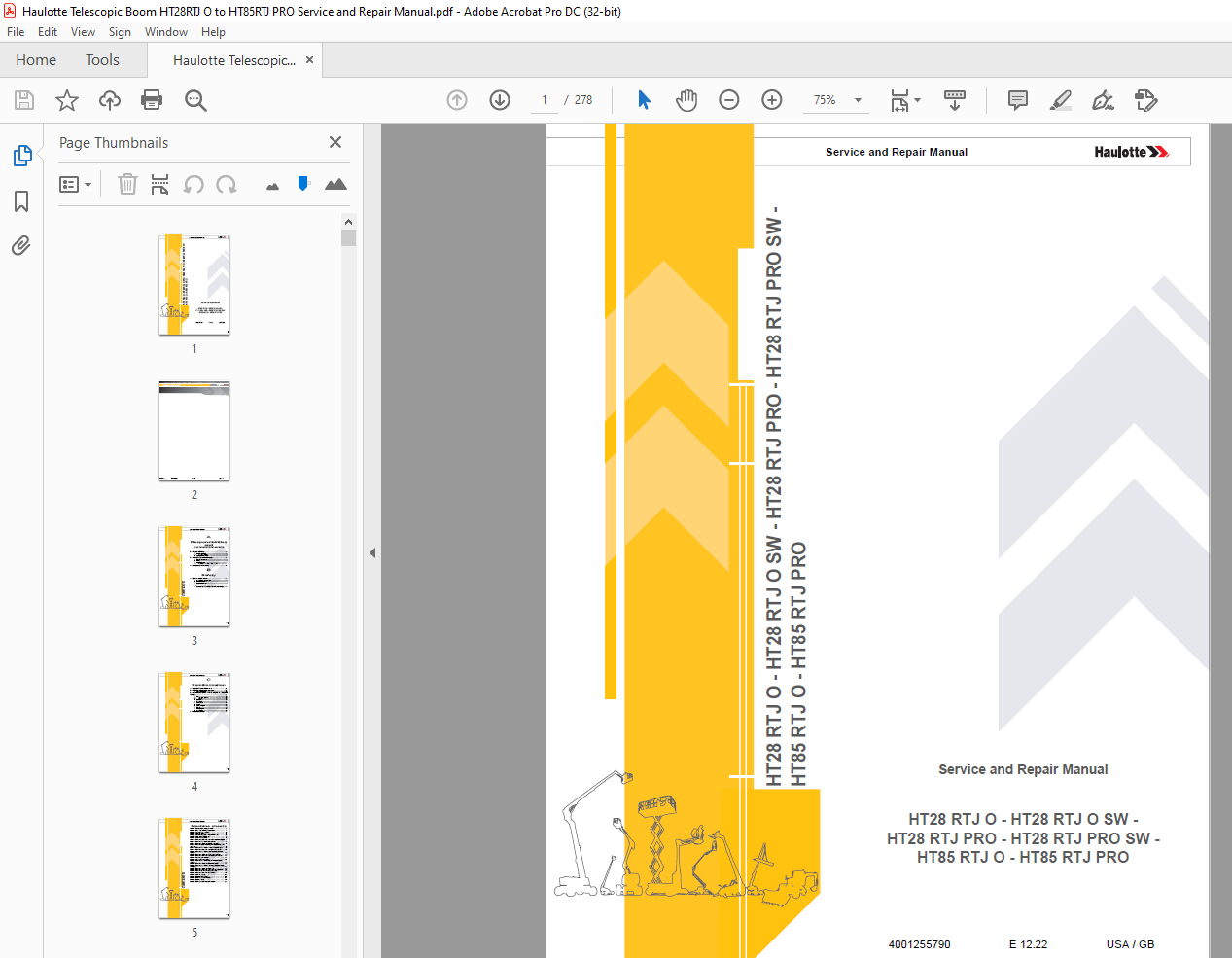This screenshot has width=1232, height=958.
Task: Click the Stamp/send for signature icon
Action: (1145, 100)
